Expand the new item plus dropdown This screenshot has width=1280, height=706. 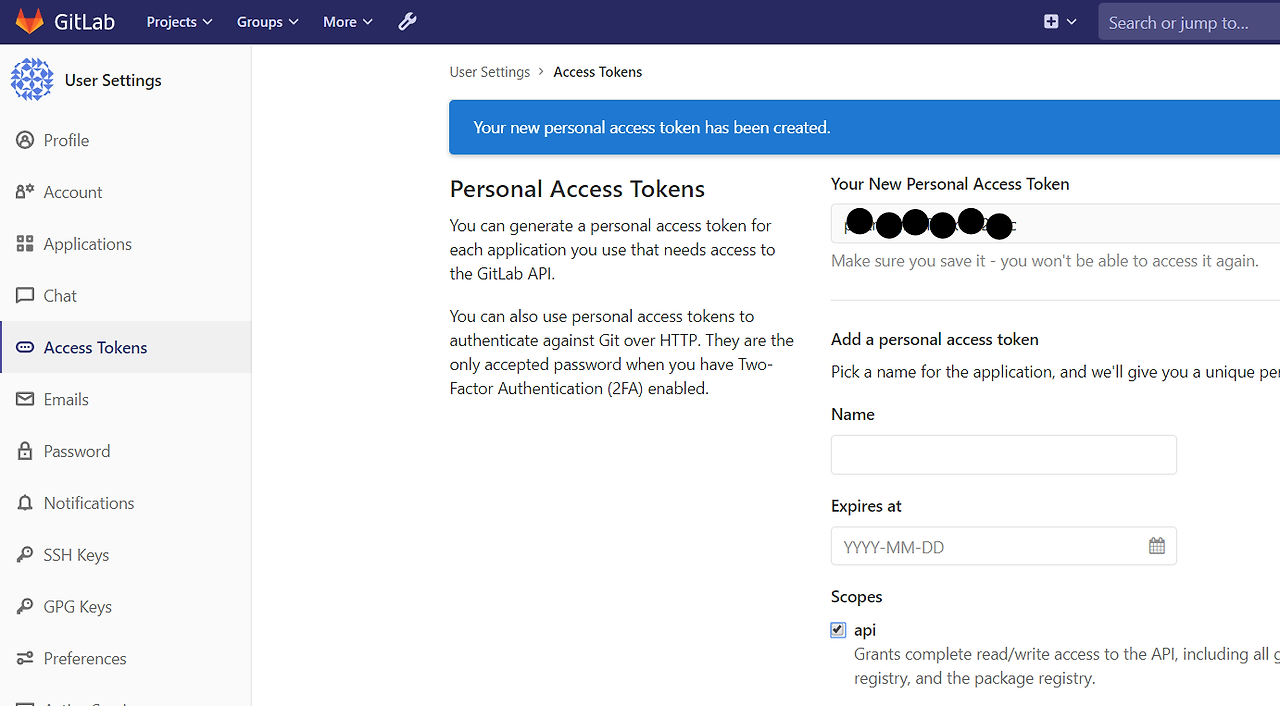[x=1058, y=20]
